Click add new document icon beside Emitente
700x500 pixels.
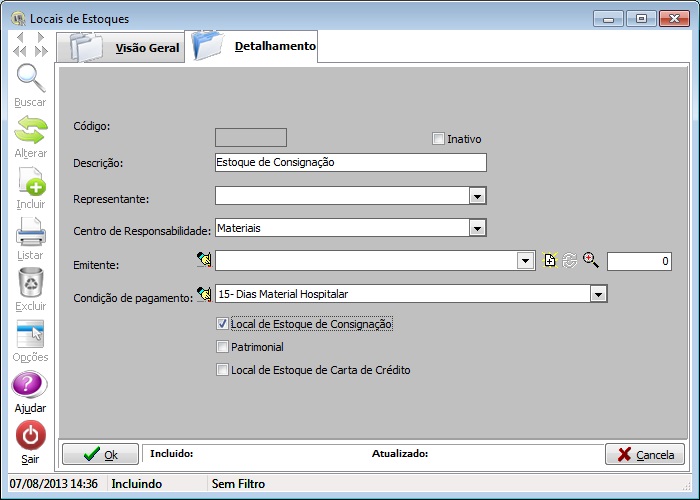[x=550, y=260]
